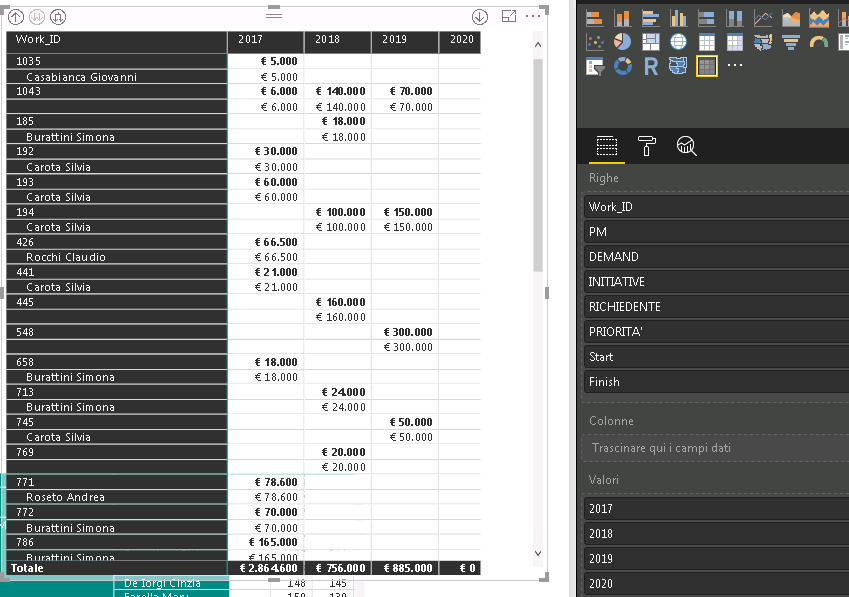Select the 2019 field under Valori
Screen dimensions: 849x597
pyautogui.click(x=716, y=559)
